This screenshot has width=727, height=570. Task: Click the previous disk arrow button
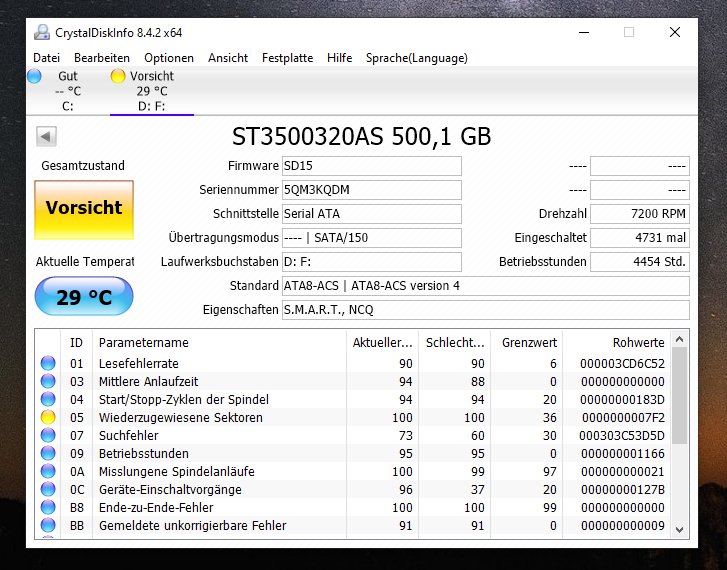(x=46, y=136)
